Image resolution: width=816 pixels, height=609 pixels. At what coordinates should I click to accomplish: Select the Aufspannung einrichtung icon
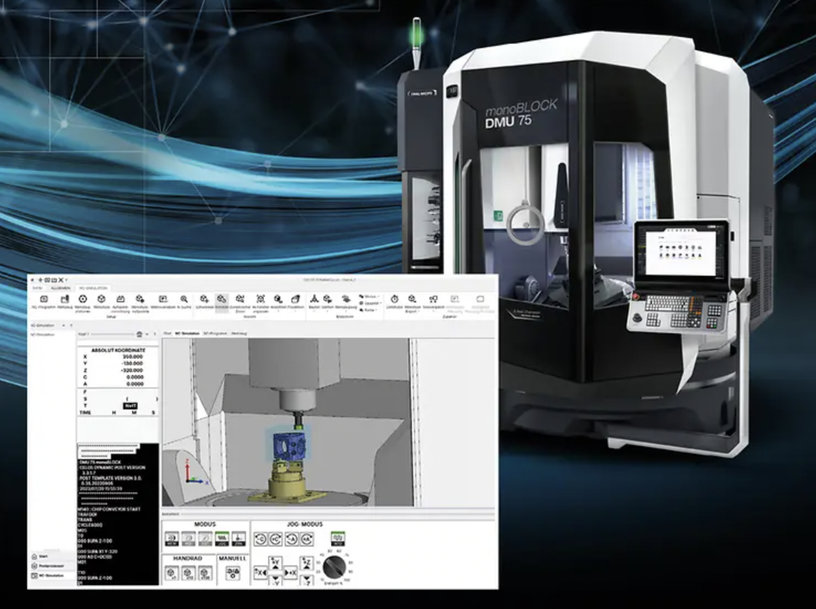121,298
